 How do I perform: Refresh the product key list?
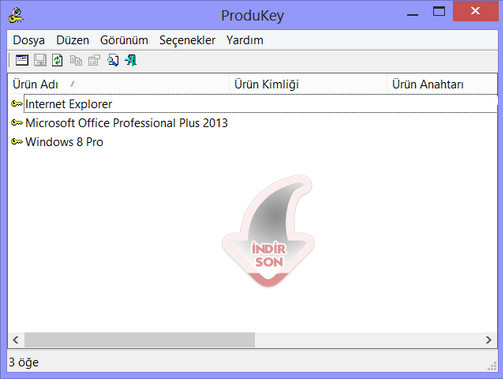click(x=57, y=60)
